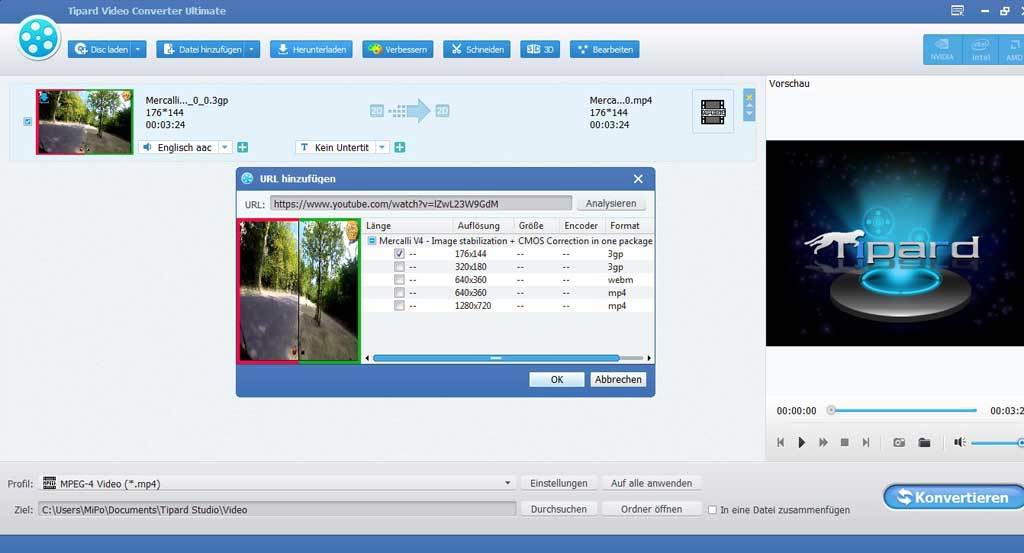Confirm with the OK button
The image size is (1024, 553).
[x=556, y=379]
